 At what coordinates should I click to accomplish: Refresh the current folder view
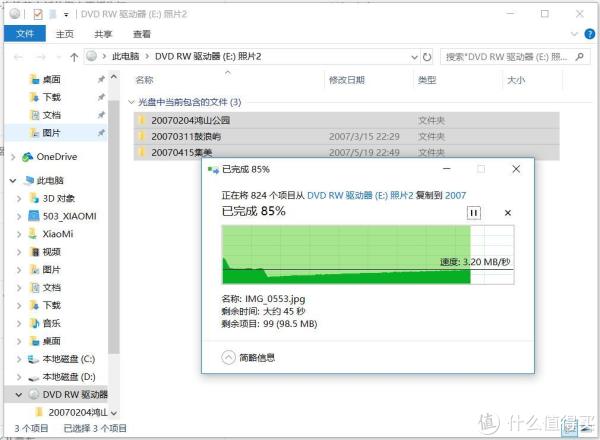tap(428, 57)
